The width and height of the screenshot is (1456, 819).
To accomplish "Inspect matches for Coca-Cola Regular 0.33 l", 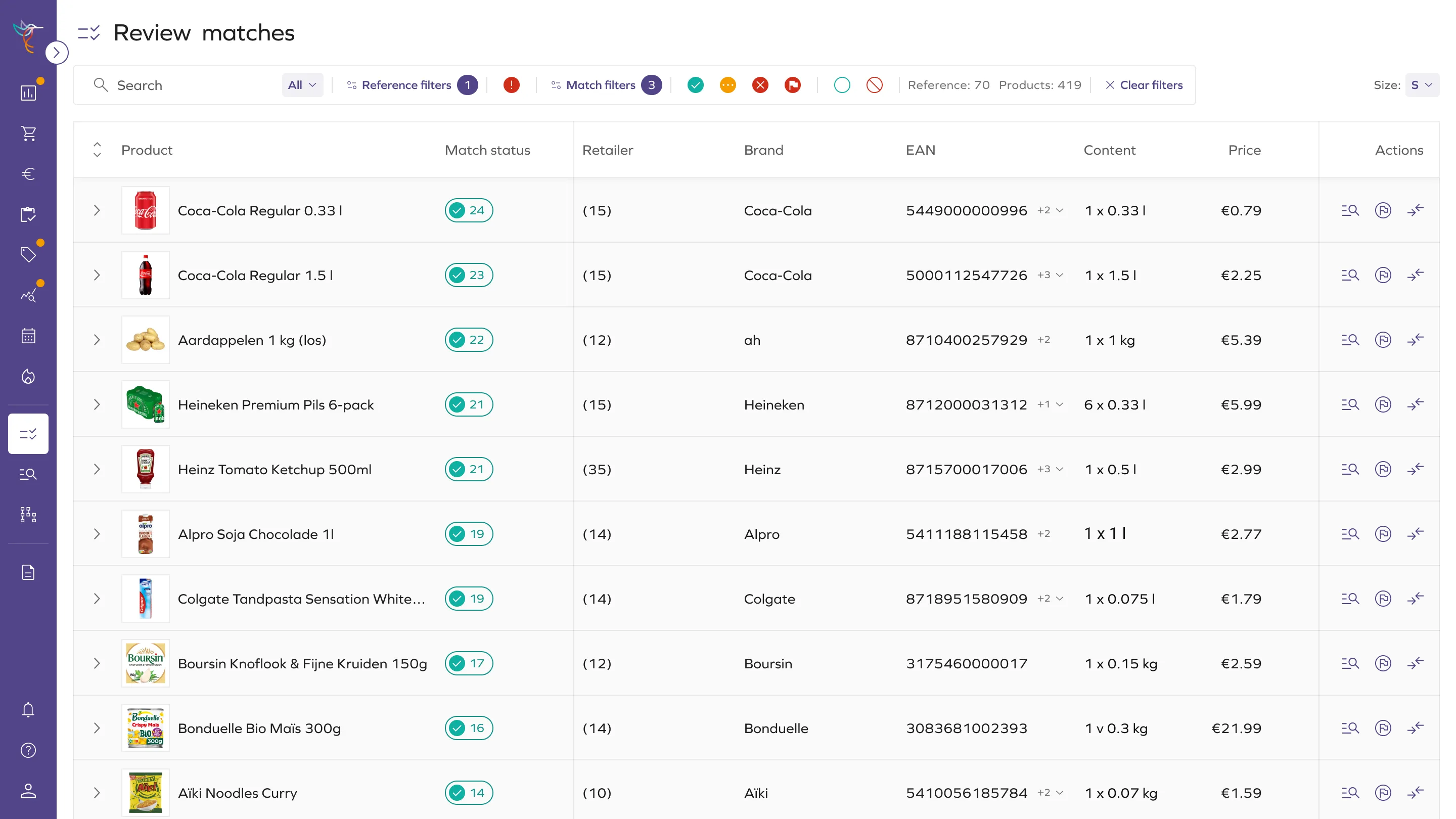I will click(x=1350, y=211).
